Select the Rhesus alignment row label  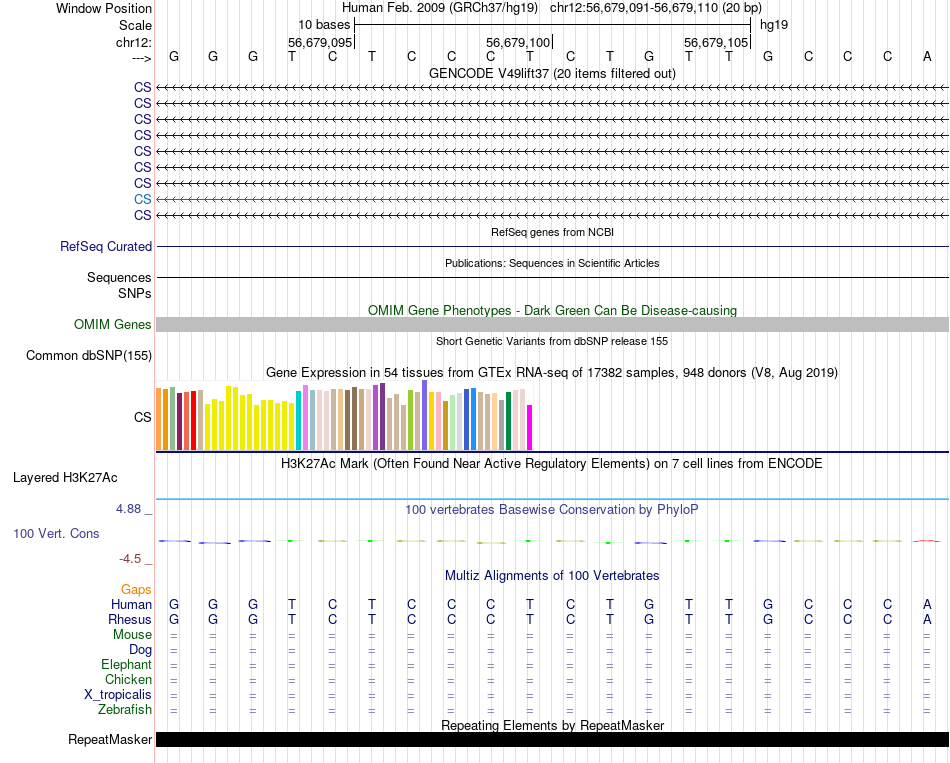click(x=130, y=620)
